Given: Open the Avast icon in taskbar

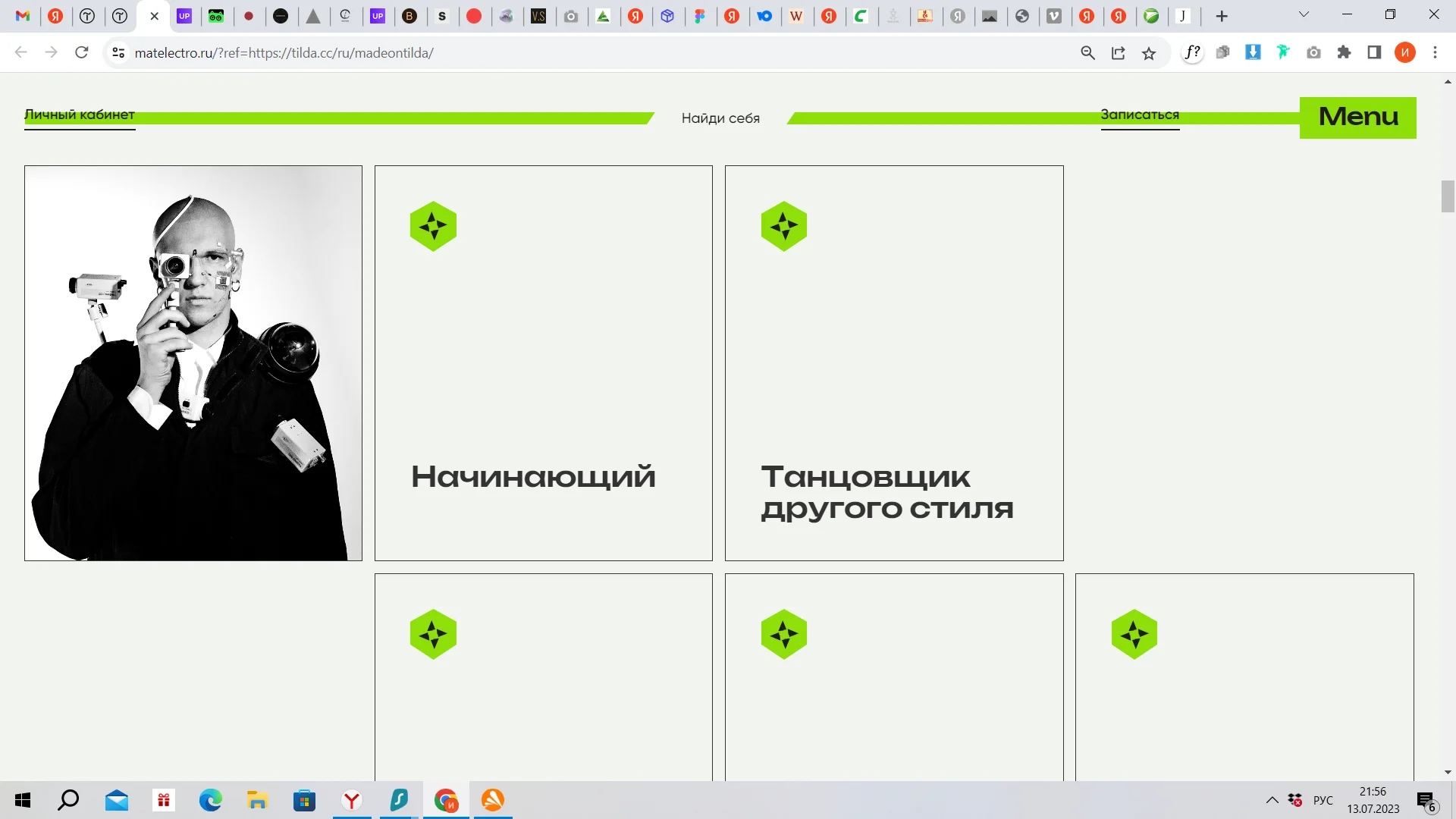Looking at the screenshot, I should tap(493, 800).
